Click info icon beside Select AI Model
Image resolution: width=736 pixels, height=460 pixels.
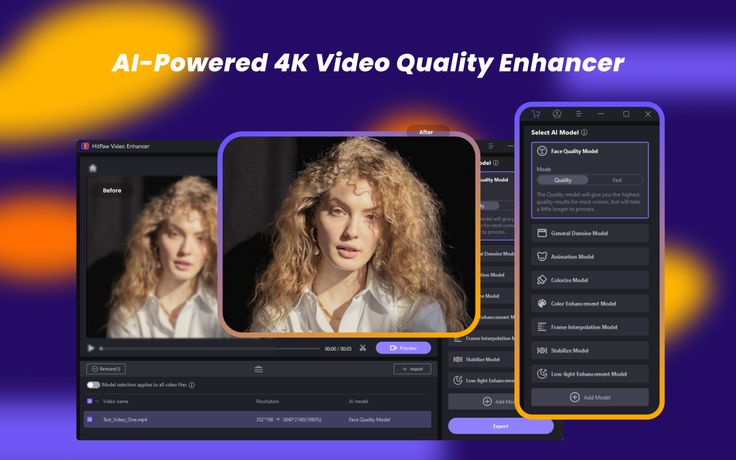point(584,132)
